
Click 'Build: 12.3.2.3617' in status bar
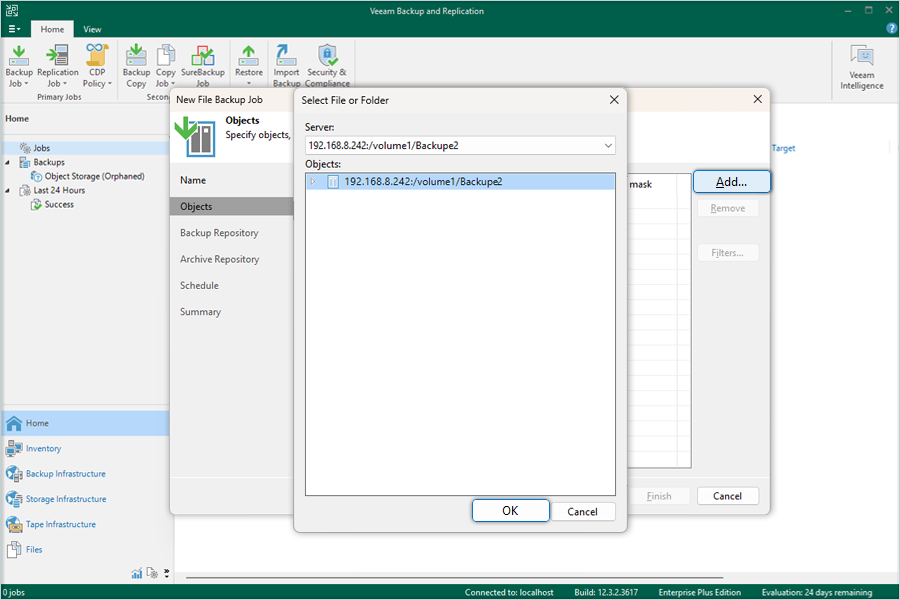pyautogui.click(x=606, y=593)
